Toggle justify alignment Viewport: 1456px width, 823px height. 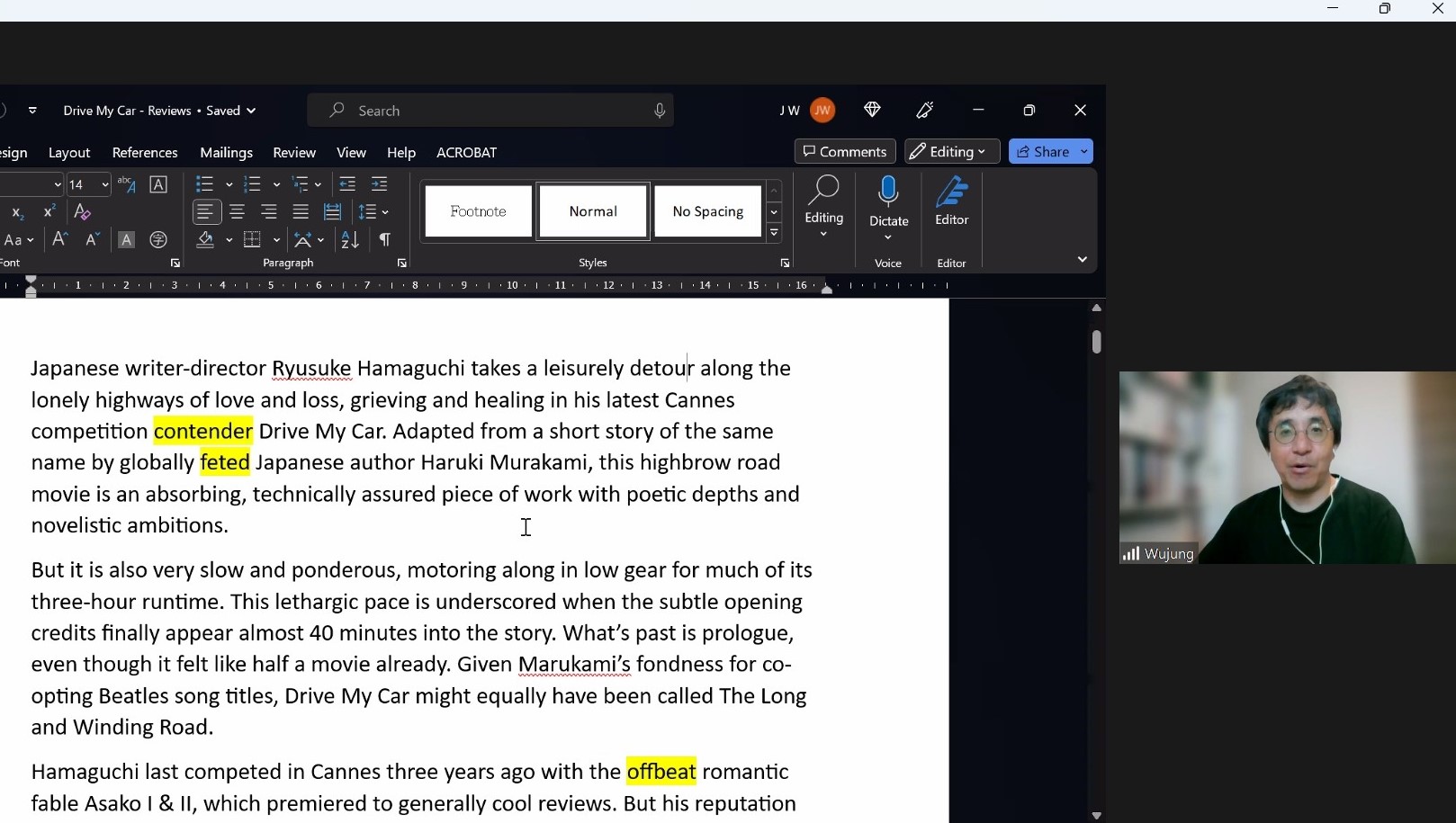point(301,212)
